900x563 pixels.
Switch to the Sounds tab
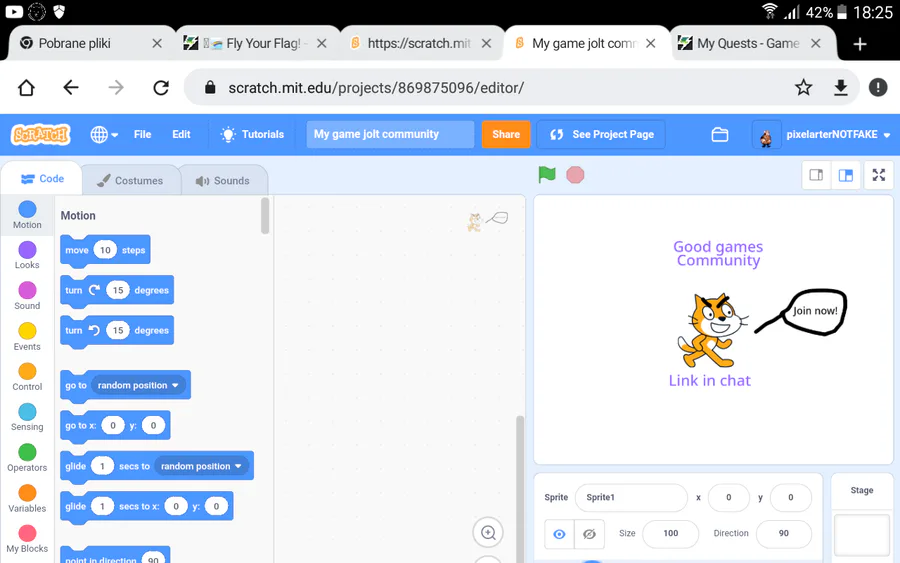click(223, 180)
